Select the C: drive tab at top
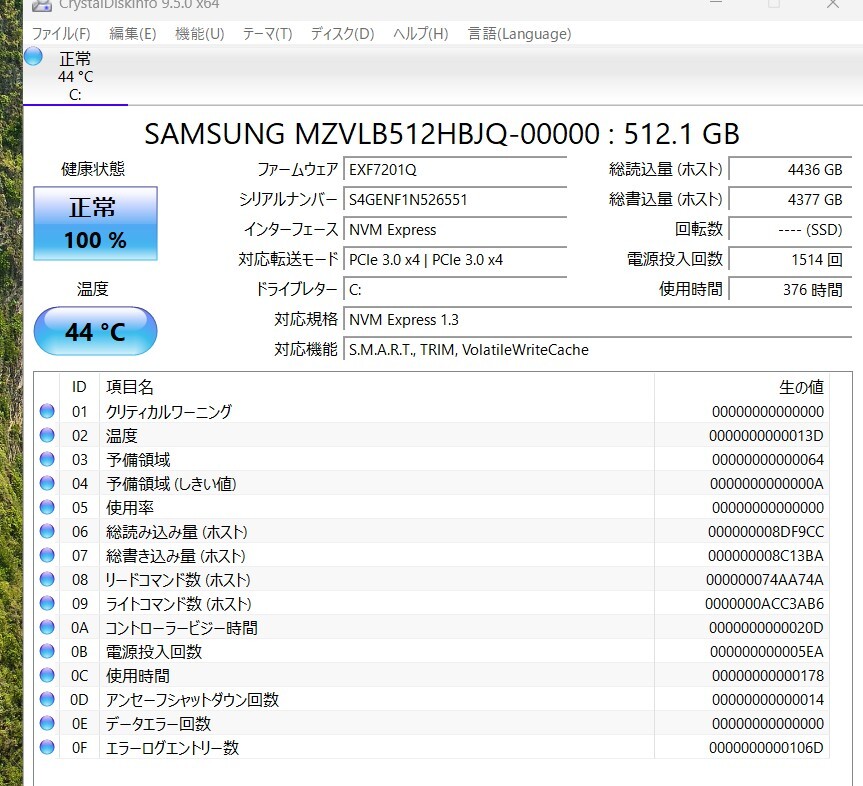The width and height of the screenshot is (863, 786). (x=75, y=76)
